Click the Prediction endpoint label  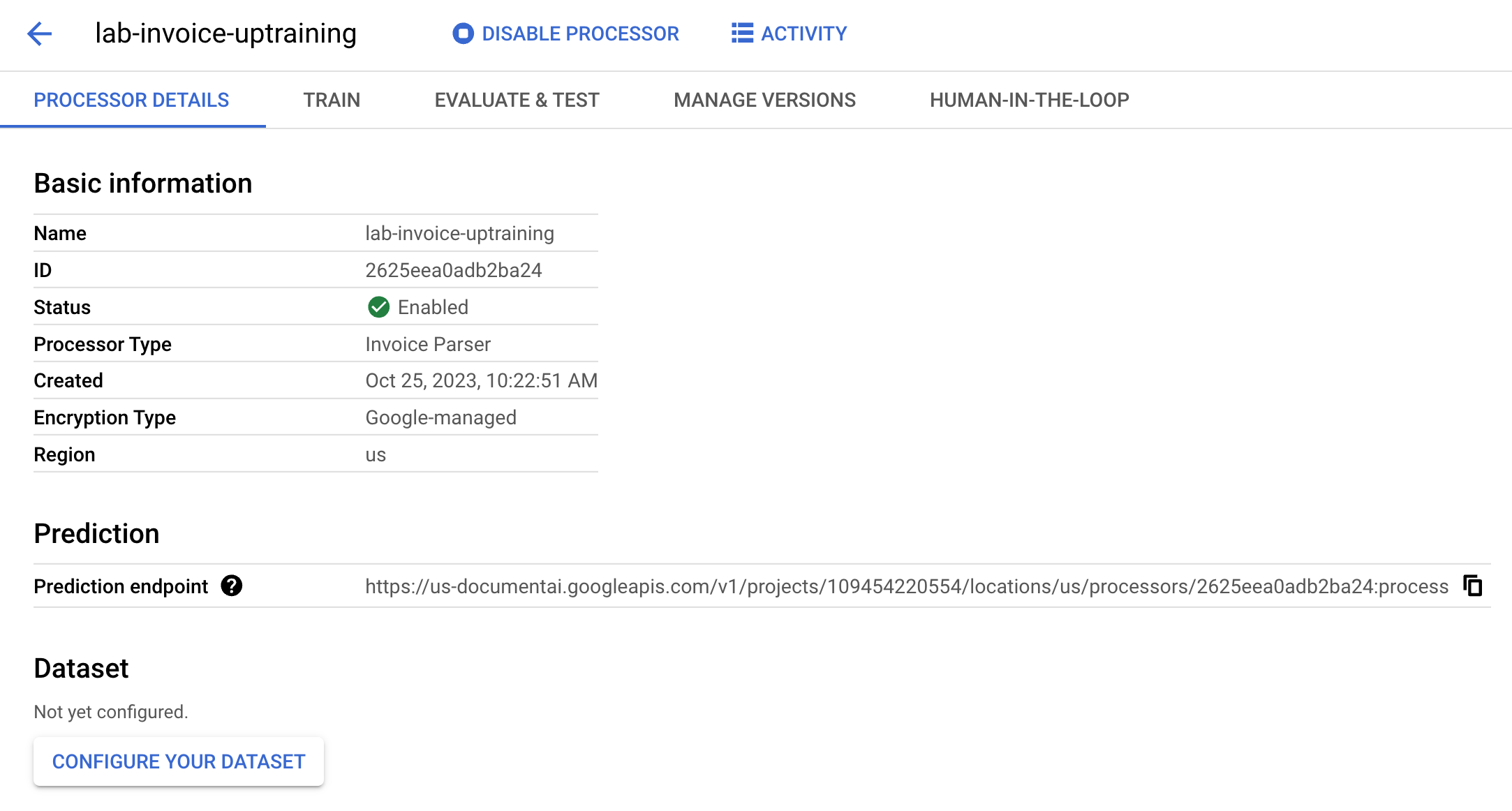[121, 586]
